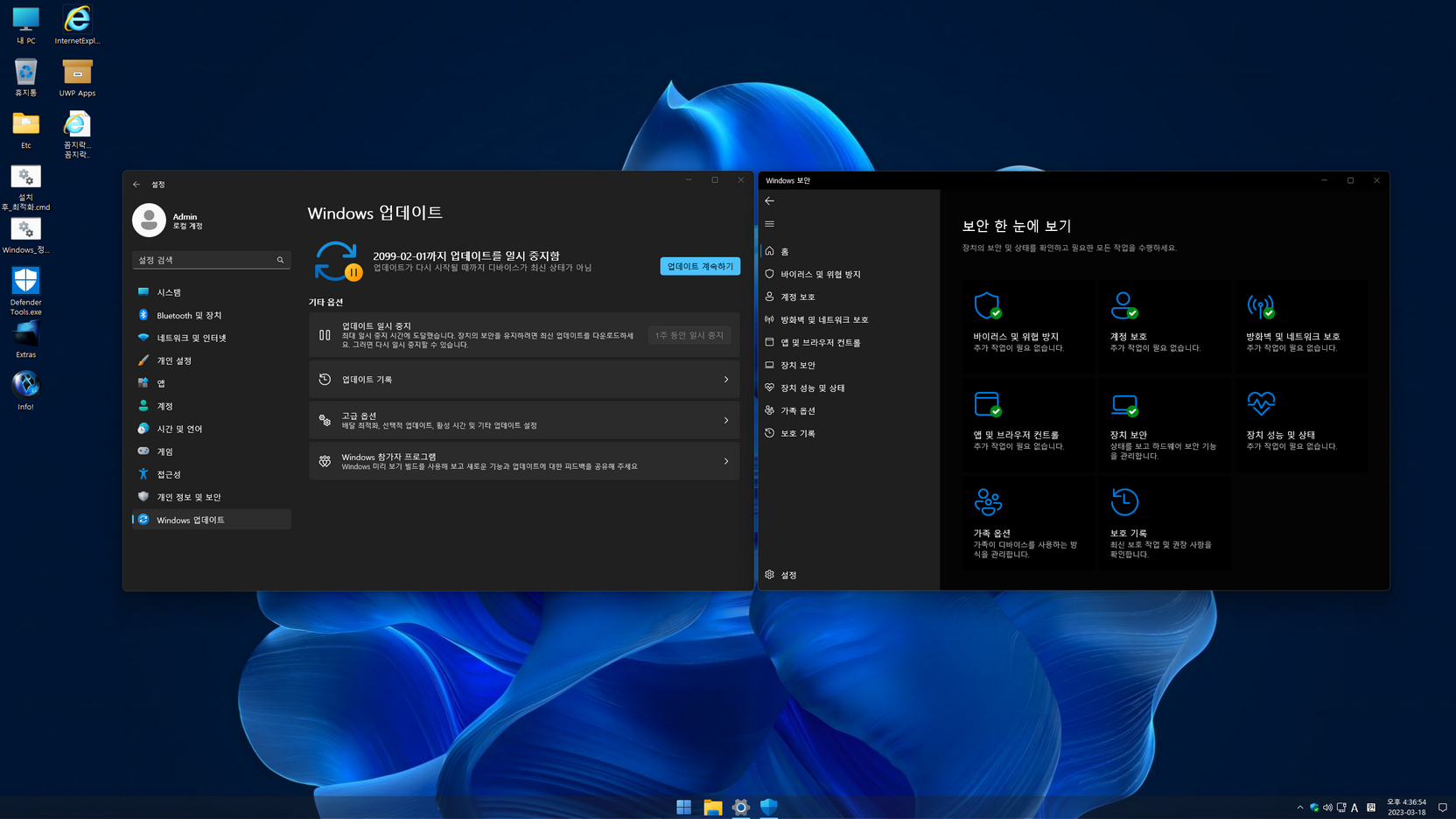Open Windows Start button on taskbar
Viewport: 1456px width, 819px height.
point(684,807)
